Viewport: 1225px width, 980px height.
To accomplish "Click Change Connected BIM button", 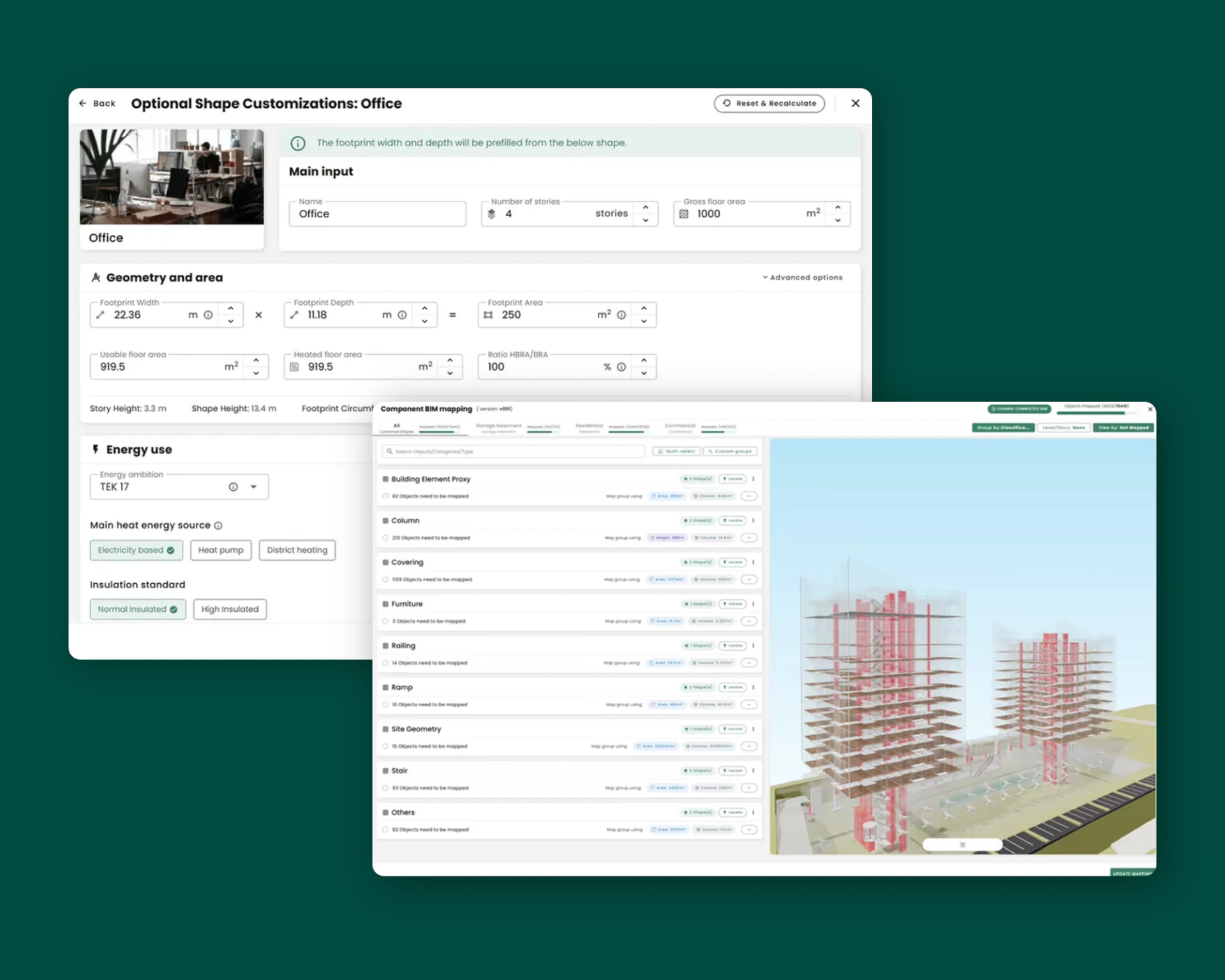I will 1019,408.
